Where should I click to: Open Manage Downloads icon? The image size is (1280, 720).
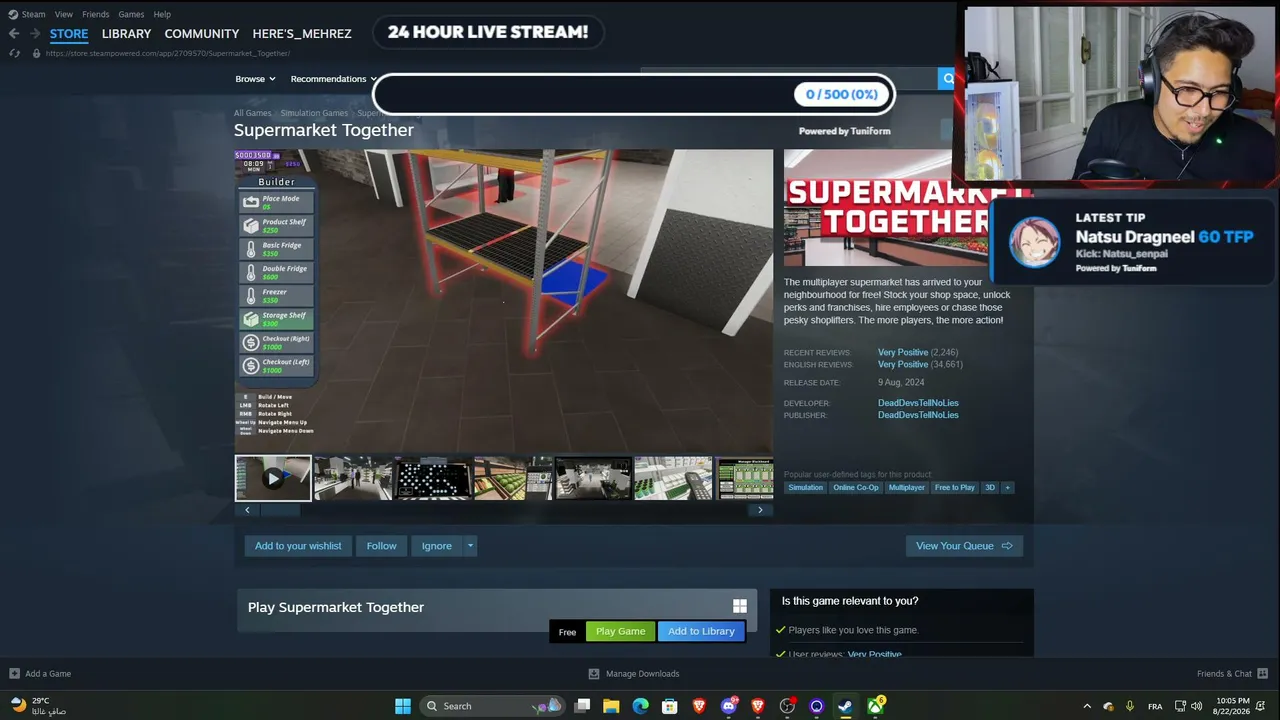594,673
